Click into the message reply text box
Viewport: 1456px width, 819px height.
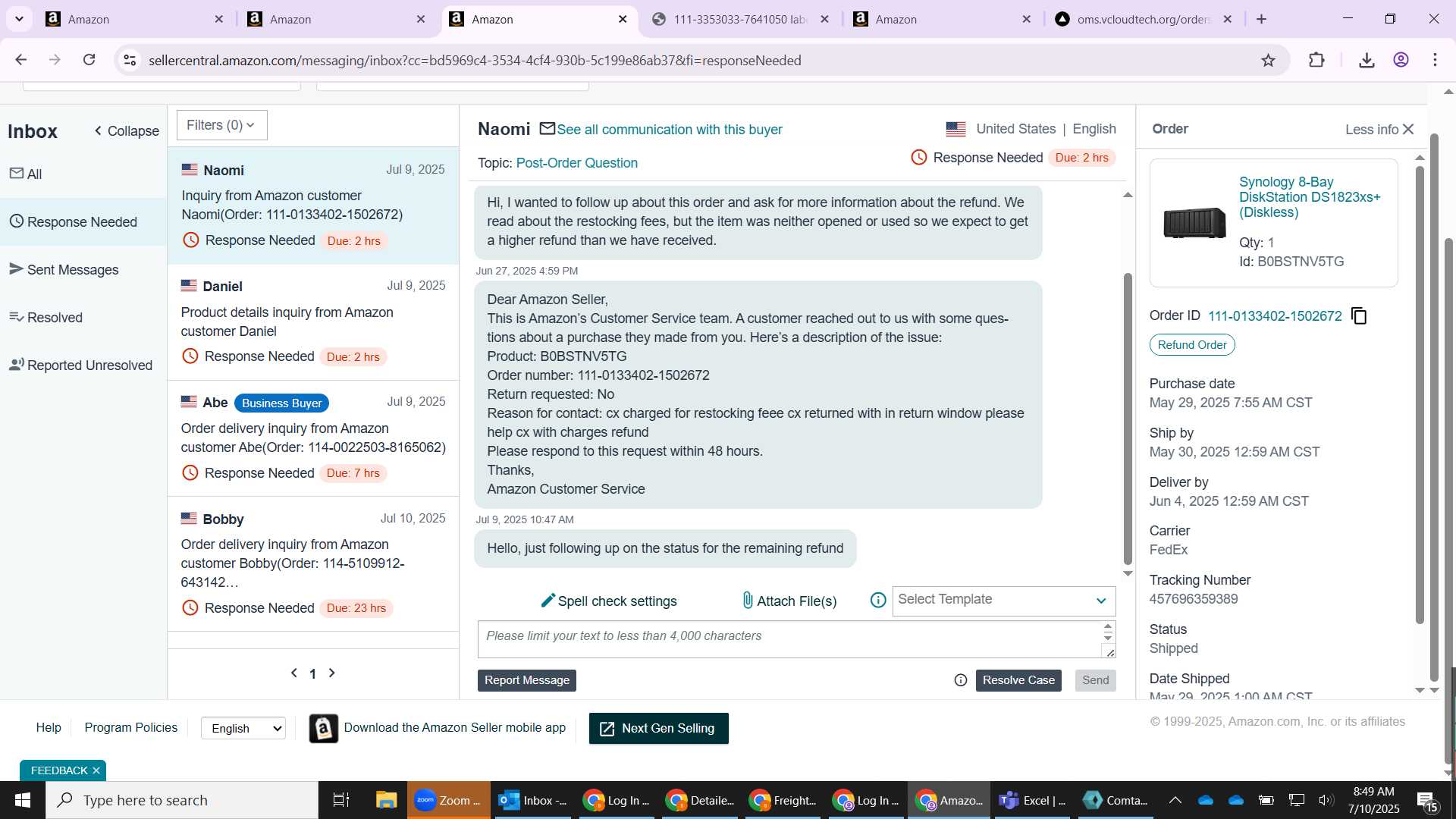789,639
